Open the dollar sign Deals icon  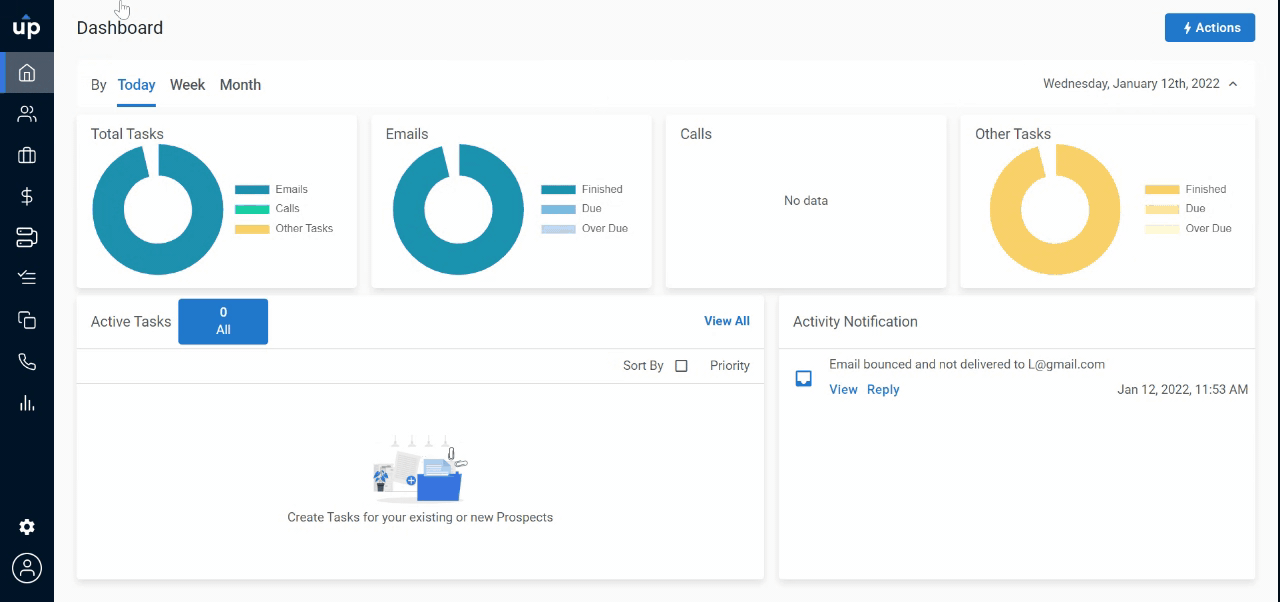point(27,196)
